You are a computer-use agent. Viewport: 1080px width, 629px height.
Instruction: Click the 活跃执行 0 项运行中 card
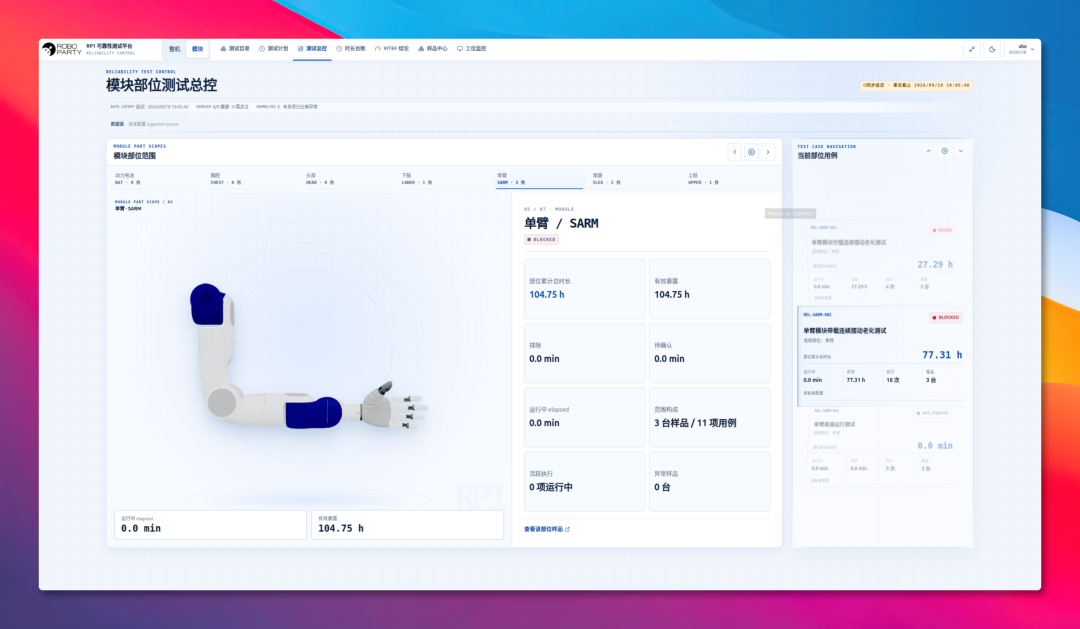585,481
